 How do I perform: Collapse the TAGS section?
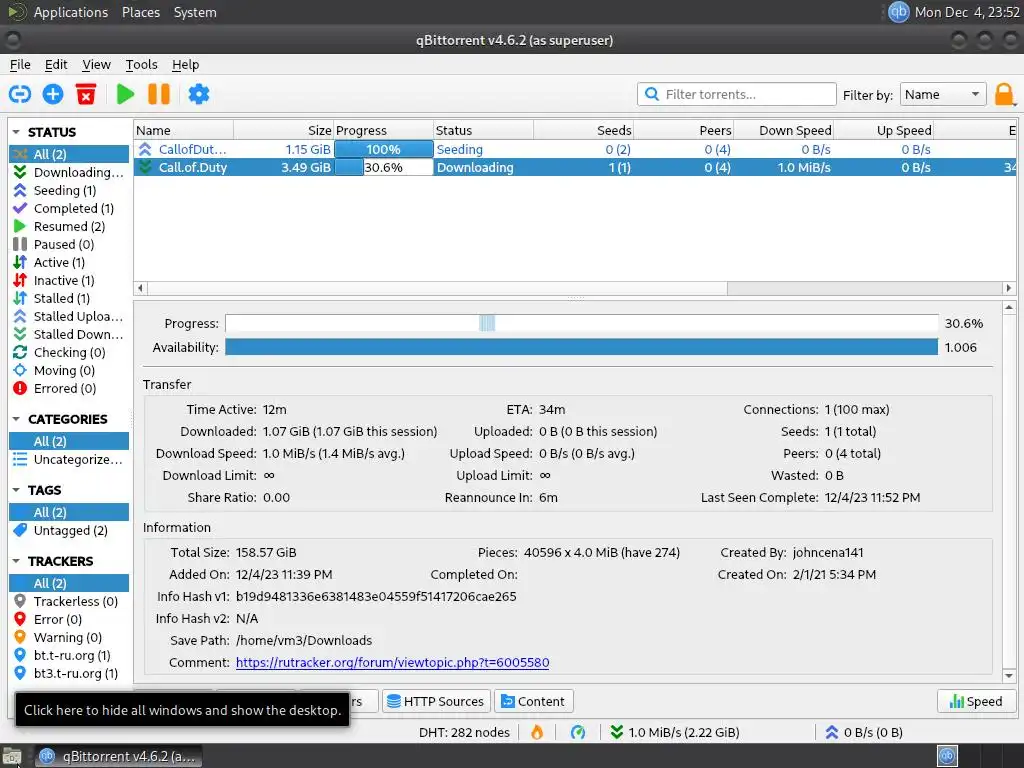(x=16, y=490)
